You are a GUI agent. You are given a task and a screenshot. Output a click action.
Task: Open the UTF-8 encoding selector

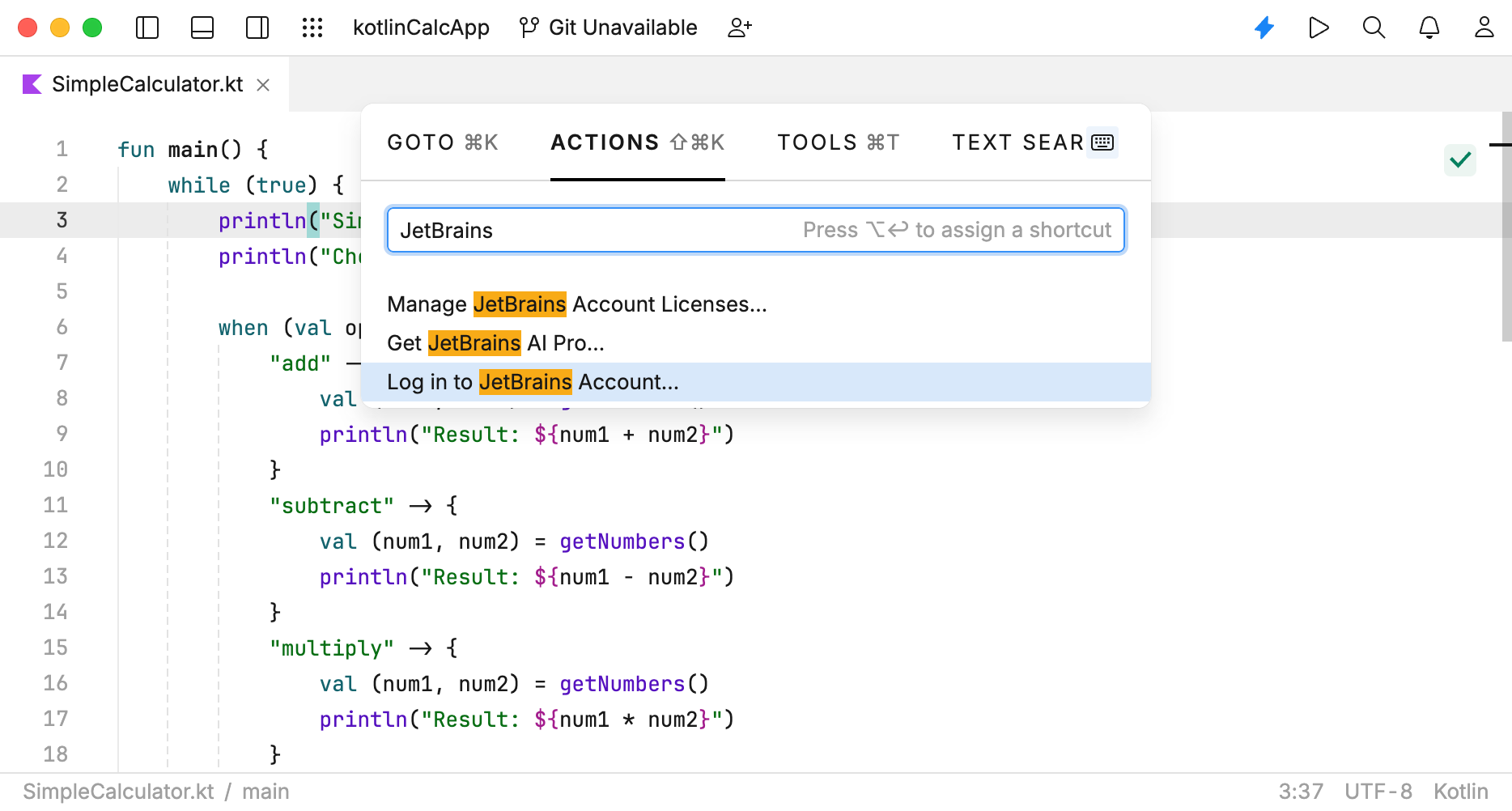point(1377,791)
